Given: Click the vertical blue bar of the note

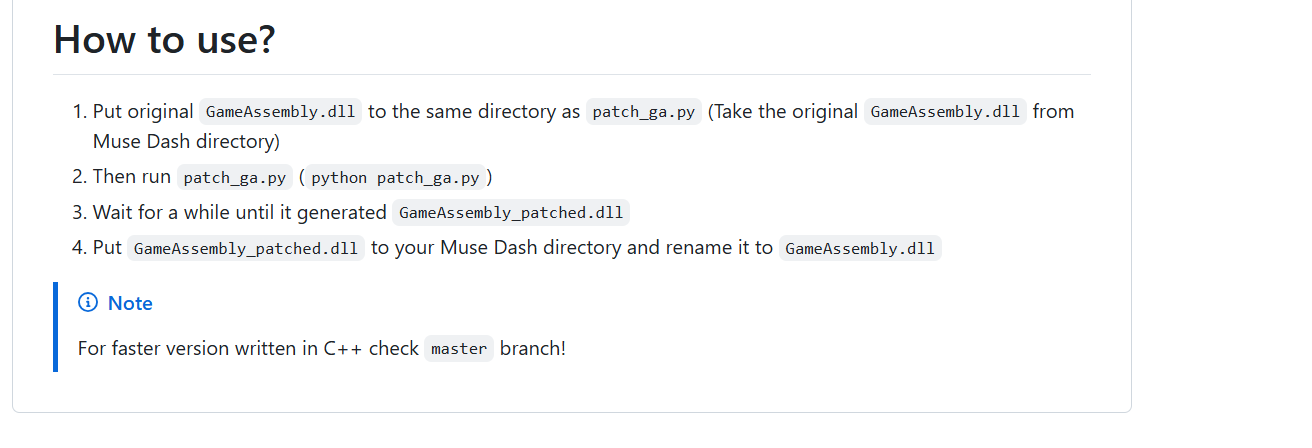Looking at the screenshot, I should (55, 326).
